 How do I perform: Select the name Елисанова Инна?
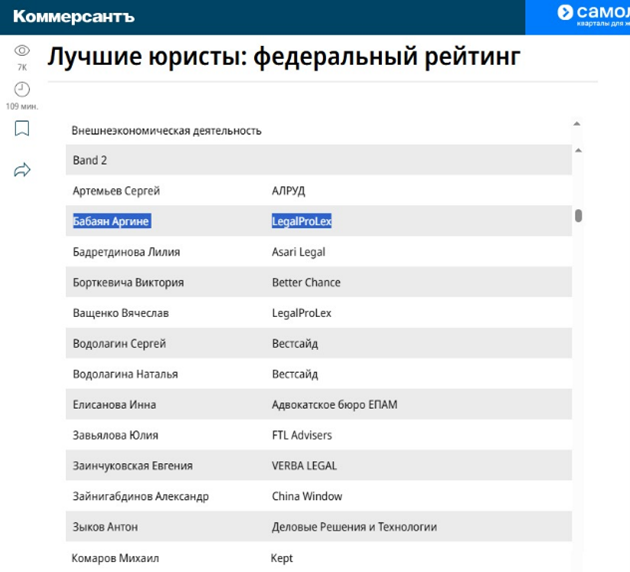(114, 404)
